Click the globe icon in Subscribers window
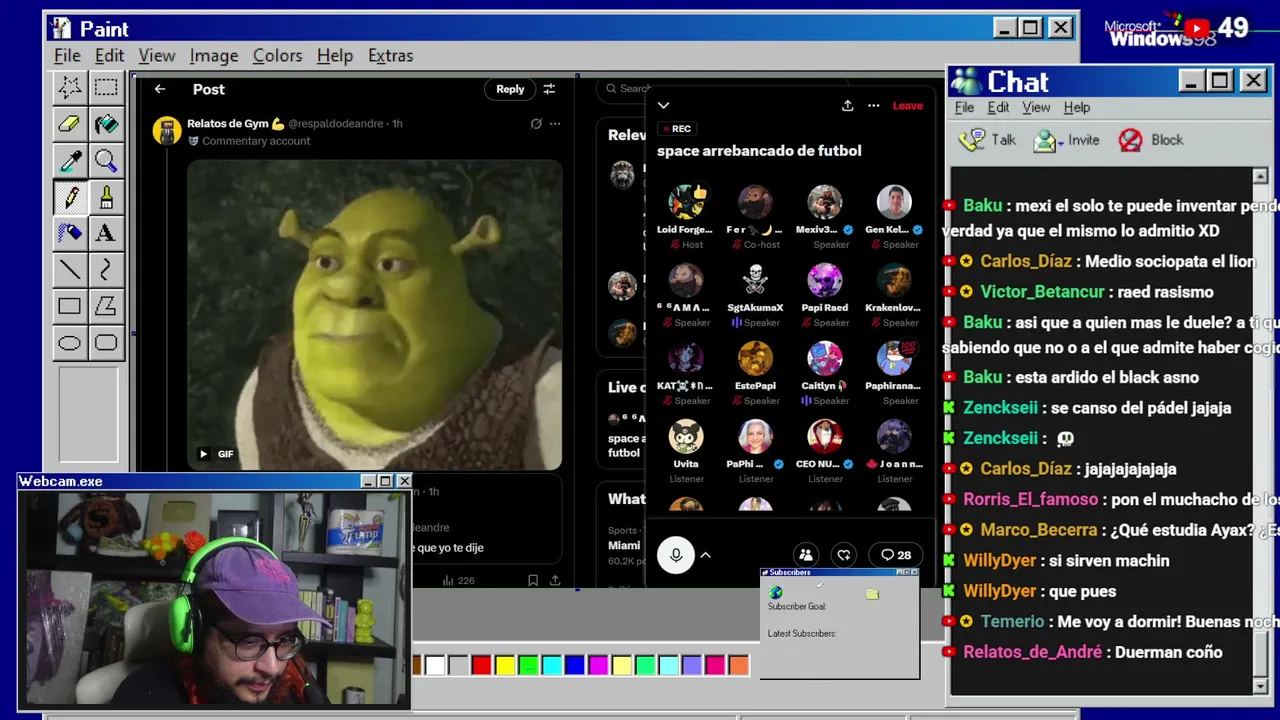The image size is (1280, 720). coord(775,593)
